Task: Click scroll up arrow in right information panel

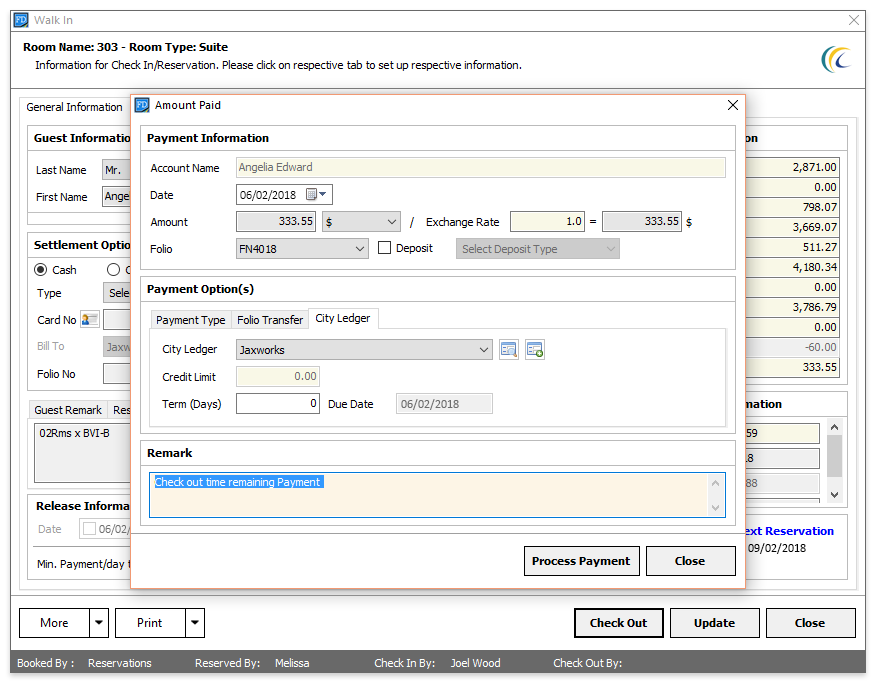Action: pyautogui.click(x=834, y=427)
